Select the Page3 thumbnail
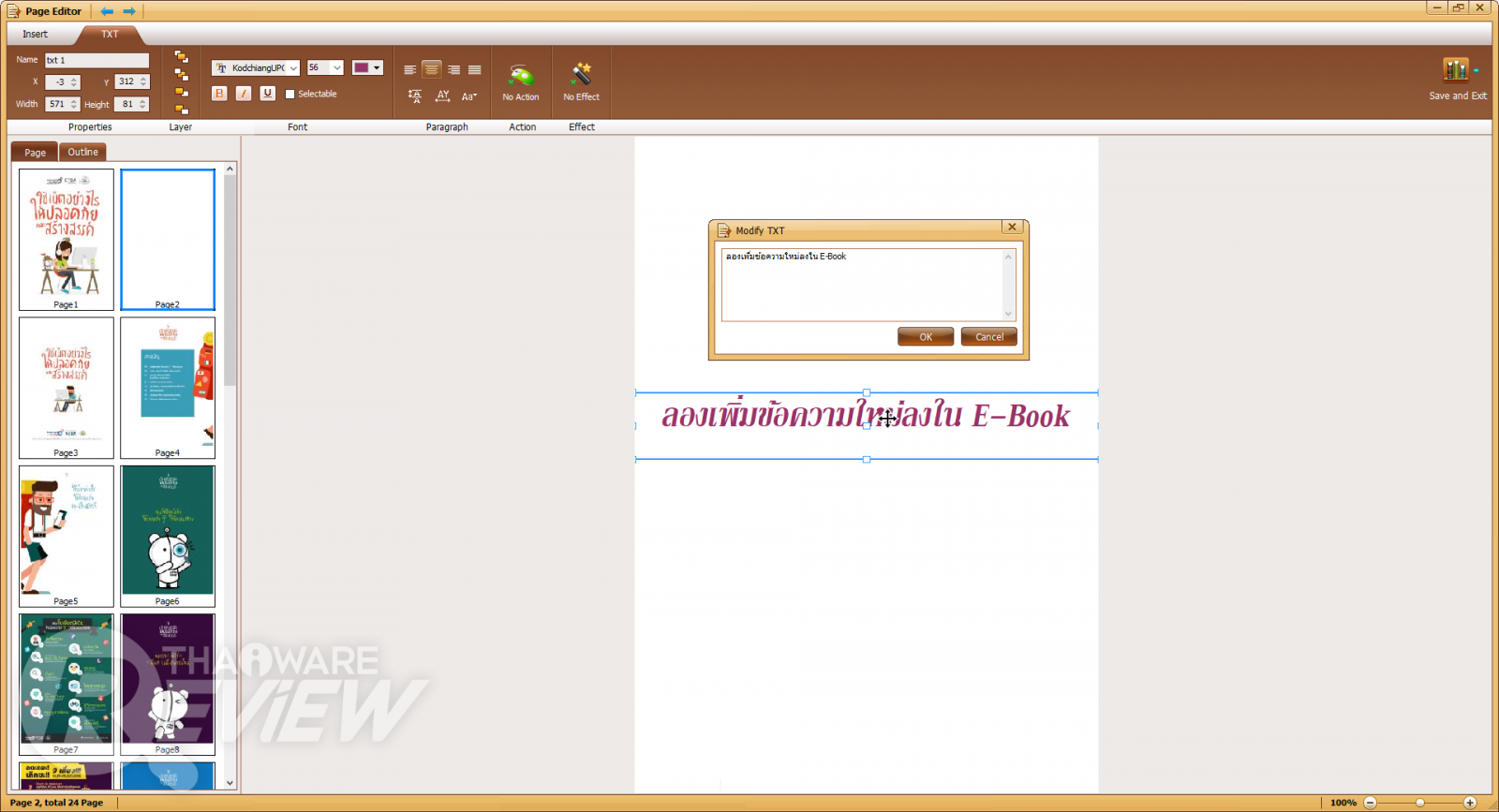This screenshot has height=812, width=1499. (67, 388)
